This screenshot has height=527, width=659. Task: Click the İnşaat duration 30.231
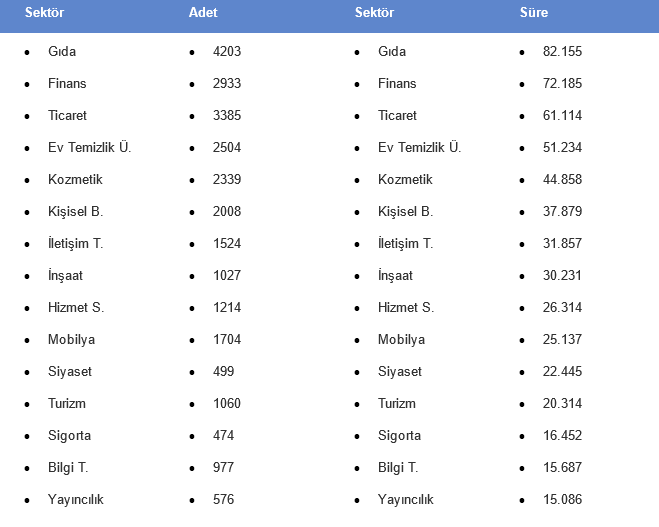tap(563, 275)
